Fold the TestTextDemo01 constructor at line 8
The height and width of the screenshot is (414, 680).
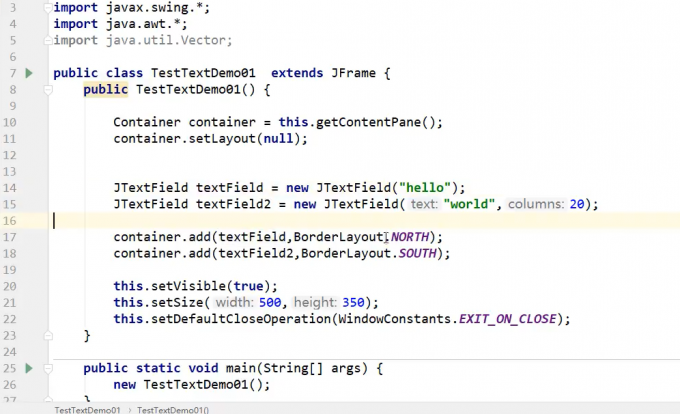coord(47,90)
